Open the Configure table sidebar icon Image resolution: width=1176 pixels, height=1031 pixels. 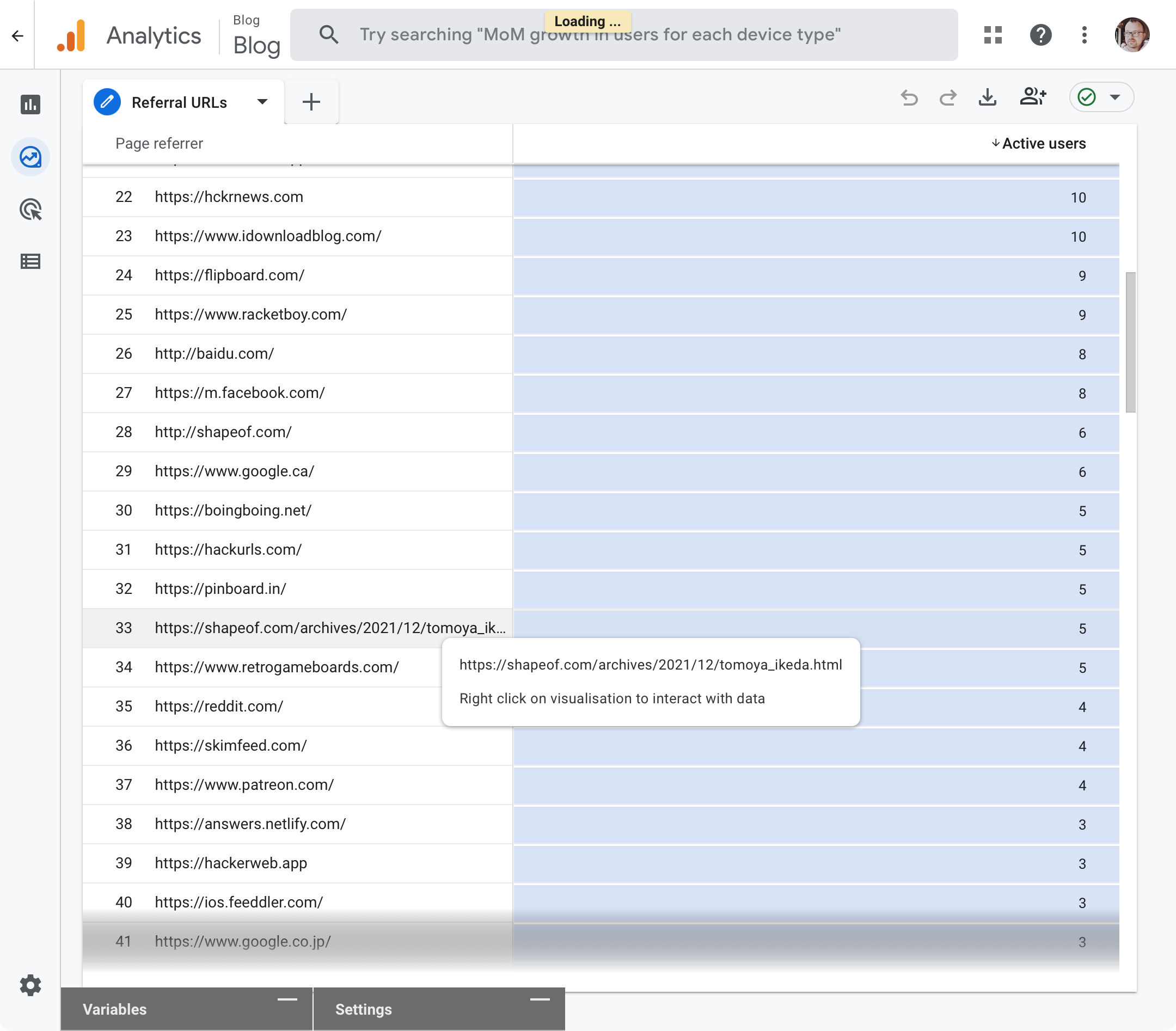click(x=30, y=261)
